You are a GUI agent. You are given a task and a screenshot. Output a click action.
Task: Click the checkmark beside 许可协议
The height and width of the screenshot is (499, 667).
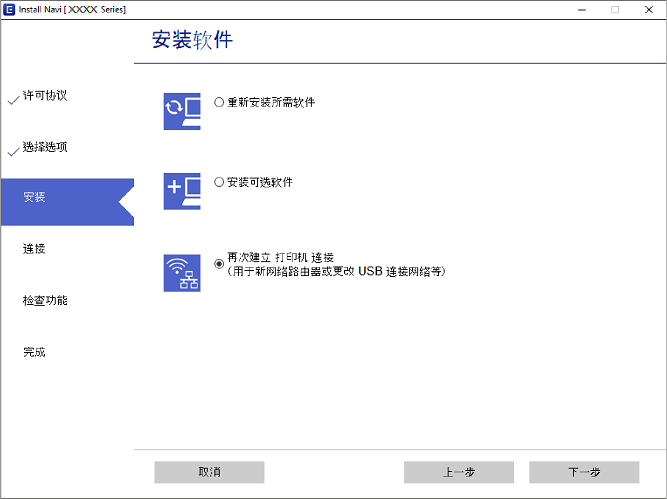pyautogui.click(x=12, y=100)
